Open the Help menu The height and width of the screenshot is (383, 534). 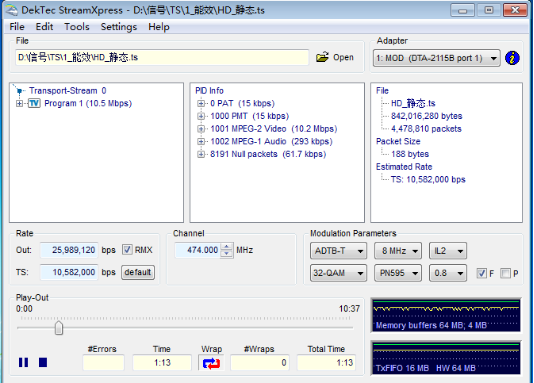coord(159,27)
